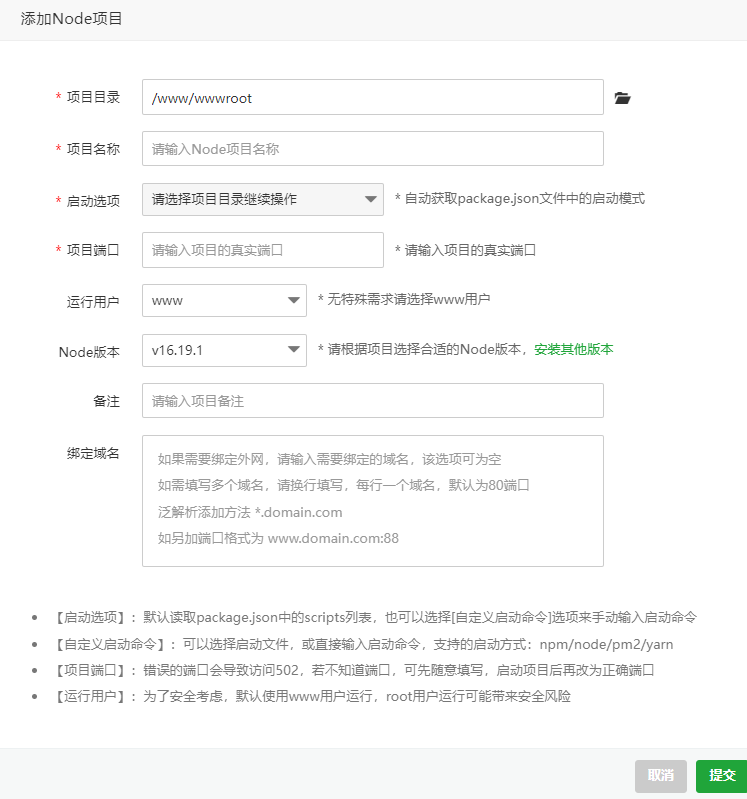747x799 pixels.
Task: Click the 备注 label
Action: point(106,401)
